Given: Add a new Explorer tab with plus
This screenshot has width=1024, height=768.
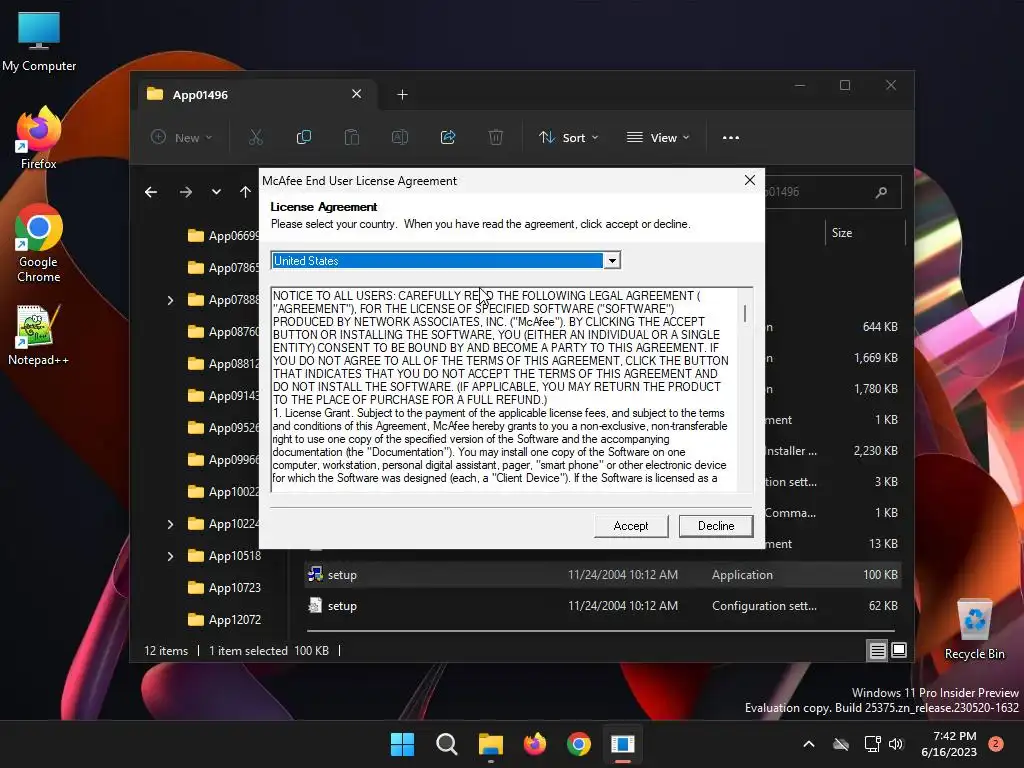Looking at the screenshot, I should [402, 95].
